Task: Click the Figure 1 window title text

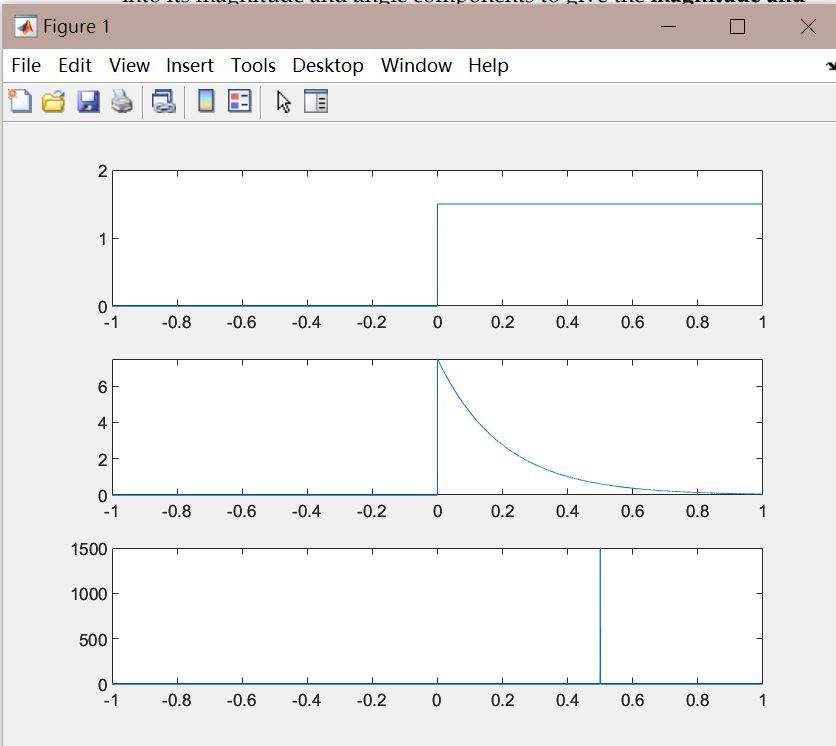Action: [76, 26]
